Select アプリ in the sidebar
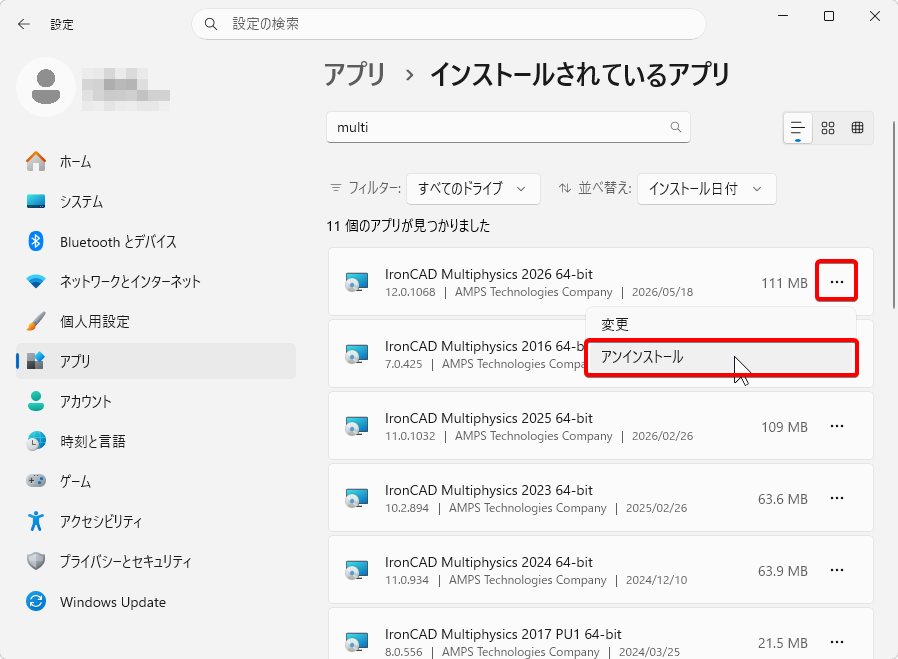 (156, 361)
